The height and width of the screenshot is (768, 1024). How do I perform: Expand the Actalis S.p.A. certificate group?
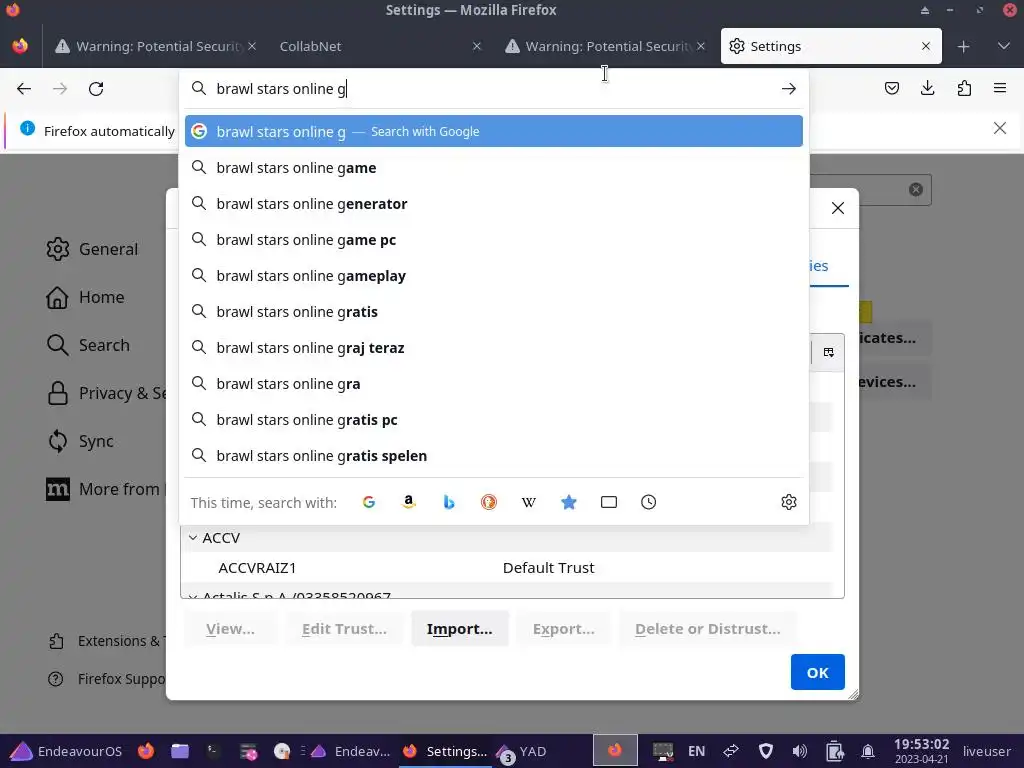(x=193, y=596)
